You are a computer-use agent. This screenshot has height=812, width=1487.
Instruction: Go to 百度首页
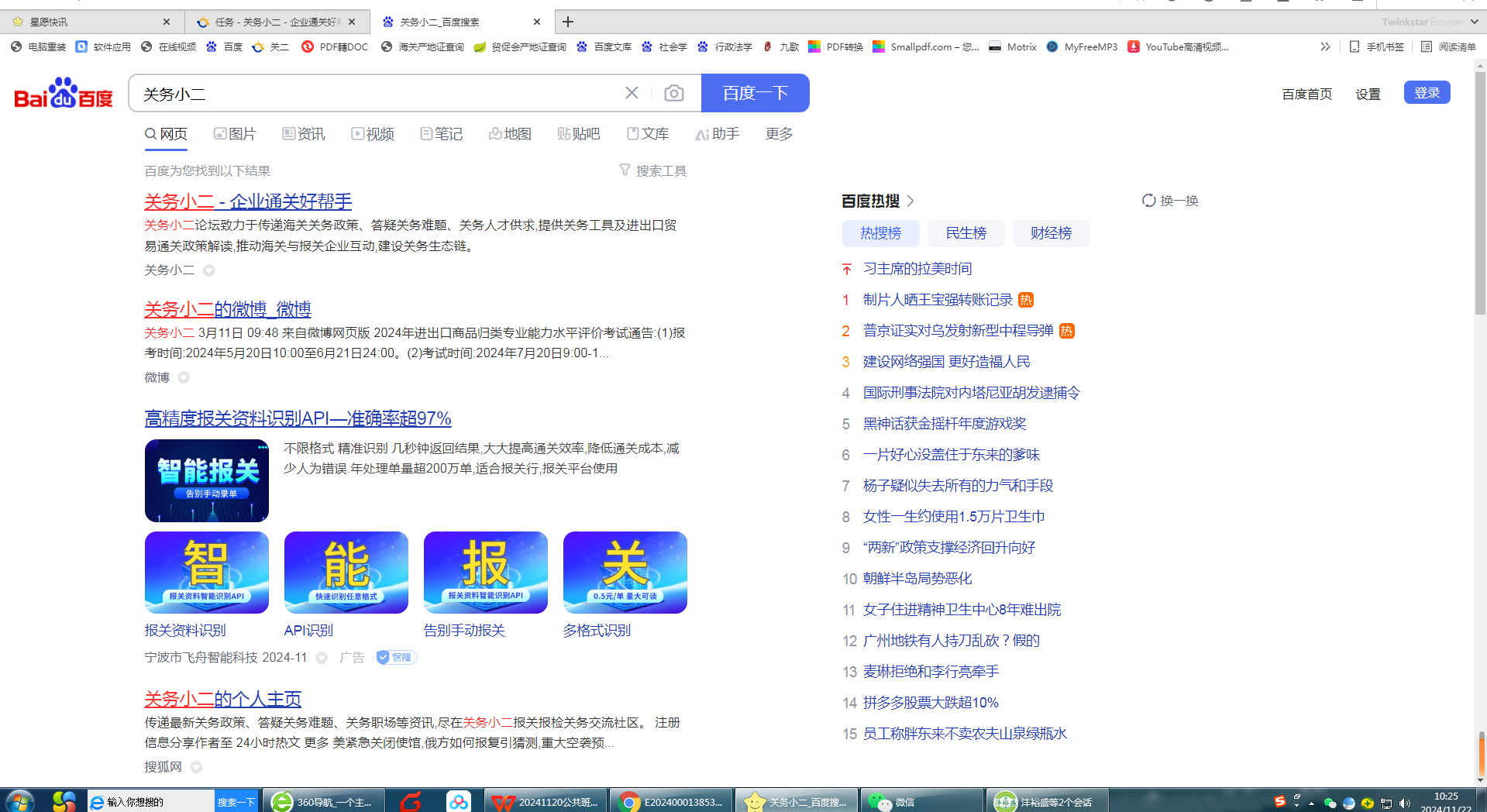point(1307,94)
